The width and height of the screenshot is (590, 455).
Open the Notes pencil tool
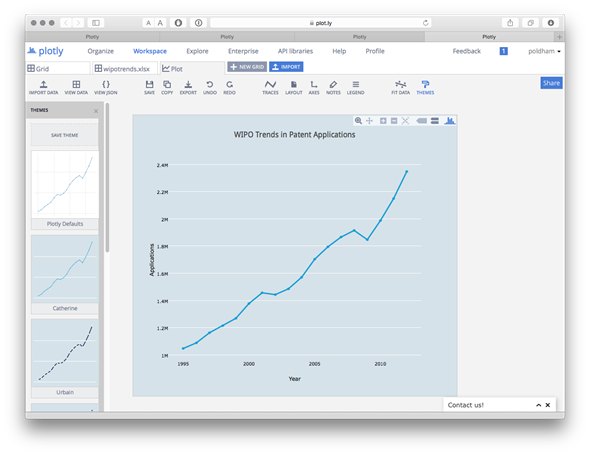pyautogui.click(x=333, y=87)
